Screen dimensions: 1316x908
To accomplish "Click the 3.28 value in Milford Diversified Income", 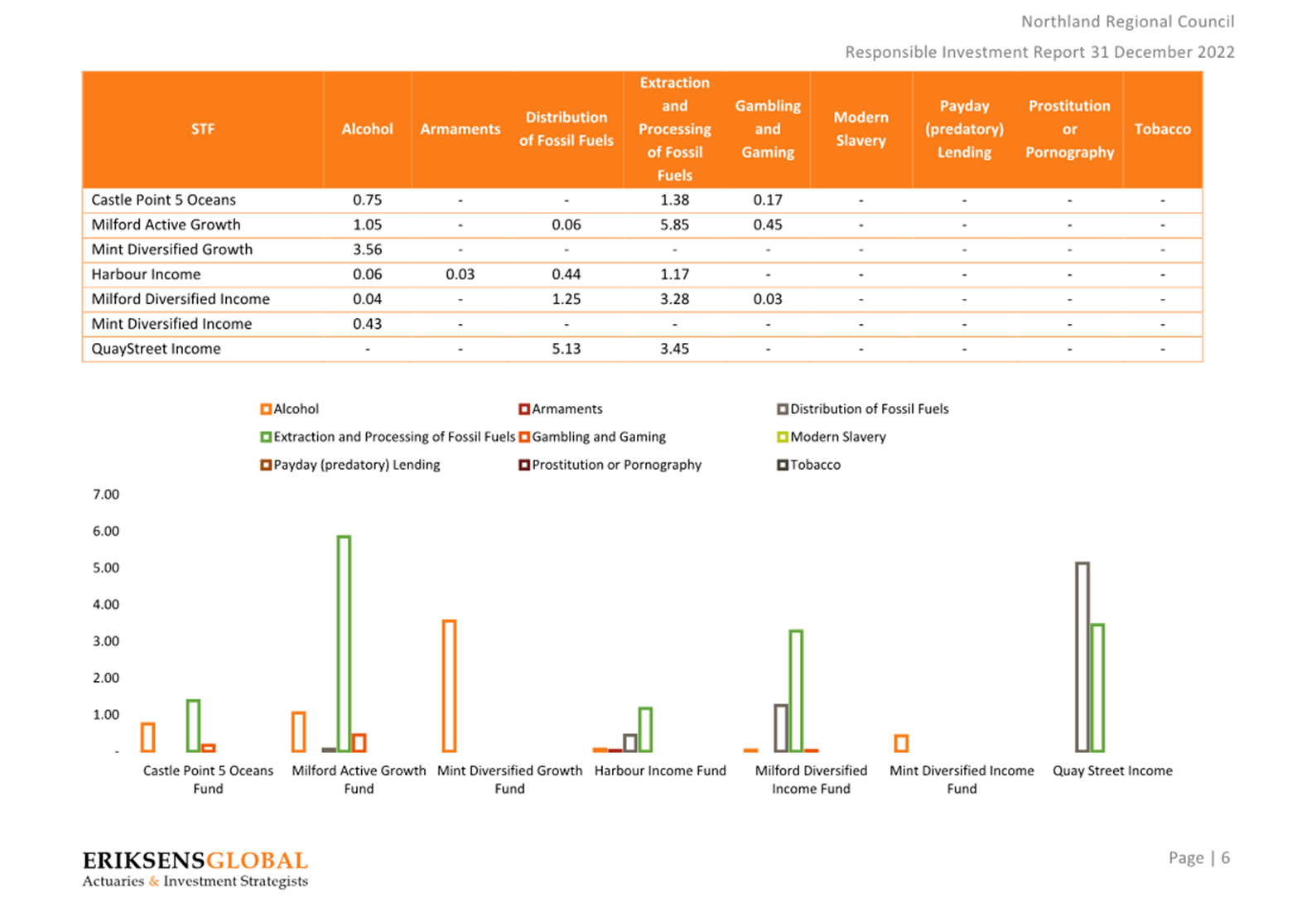I will [x=675, y=299].
